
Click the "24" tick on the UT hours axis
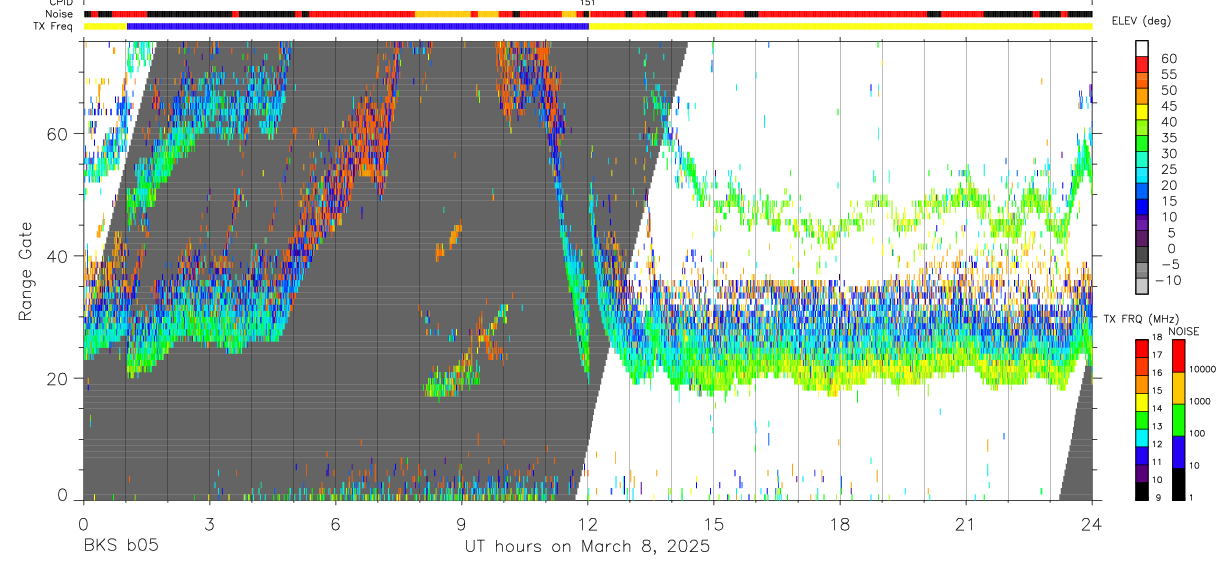(x=1092, y=524)
